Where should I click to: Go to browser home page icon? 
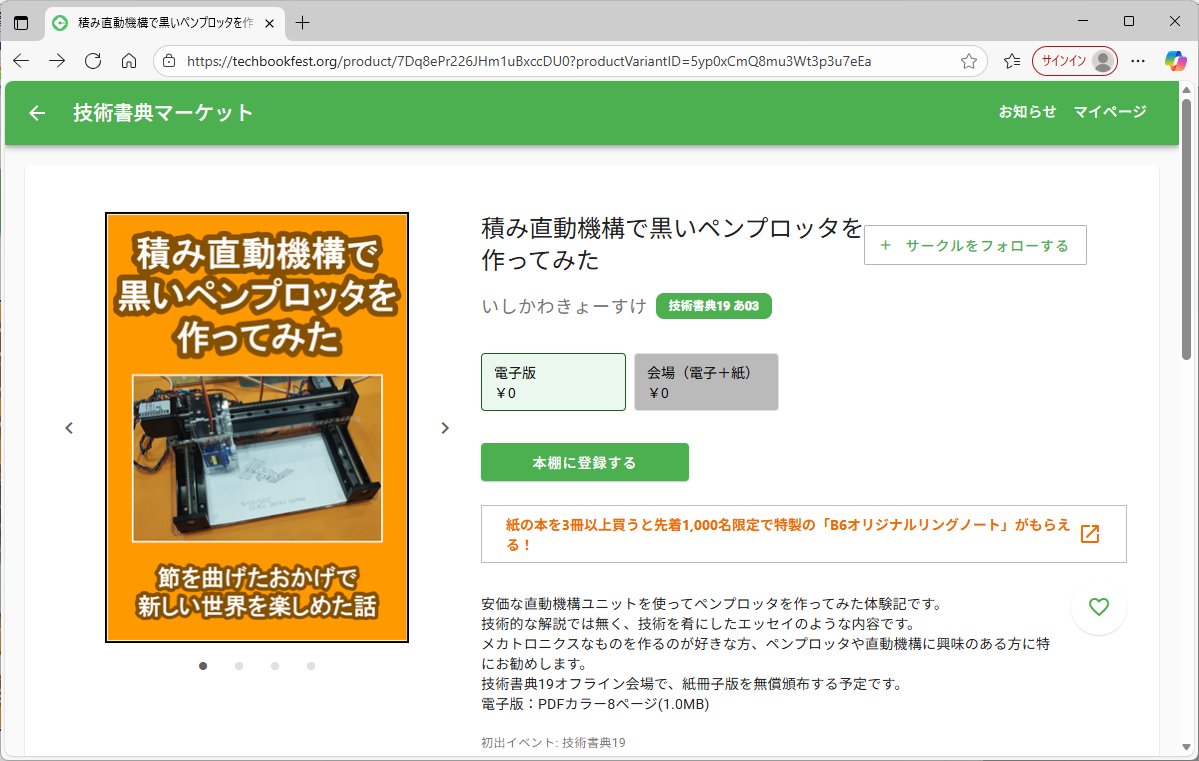[128, 61]
